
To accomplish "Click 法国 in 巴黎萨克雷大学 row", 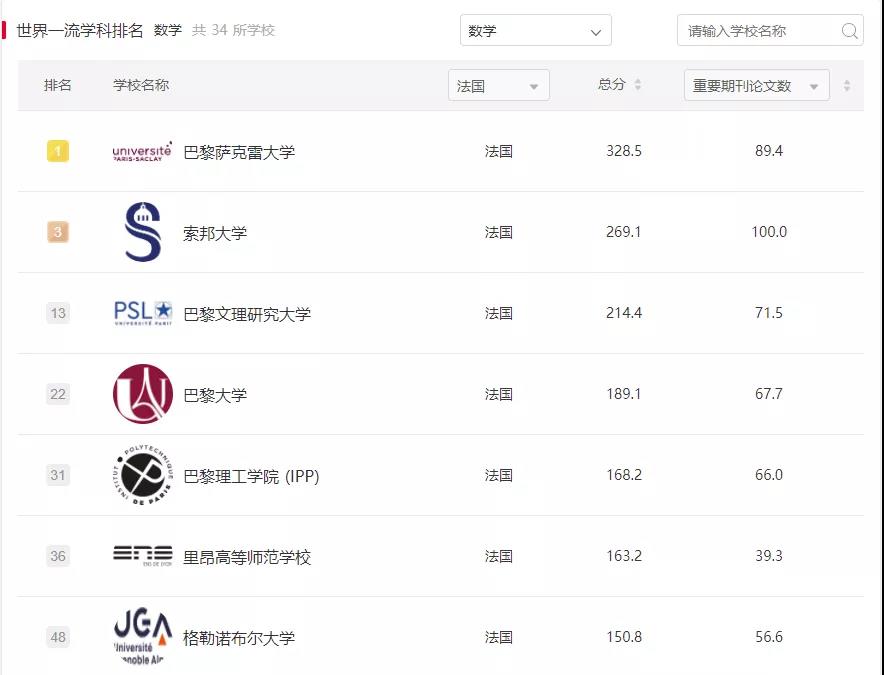I will (x=498, y=151).
